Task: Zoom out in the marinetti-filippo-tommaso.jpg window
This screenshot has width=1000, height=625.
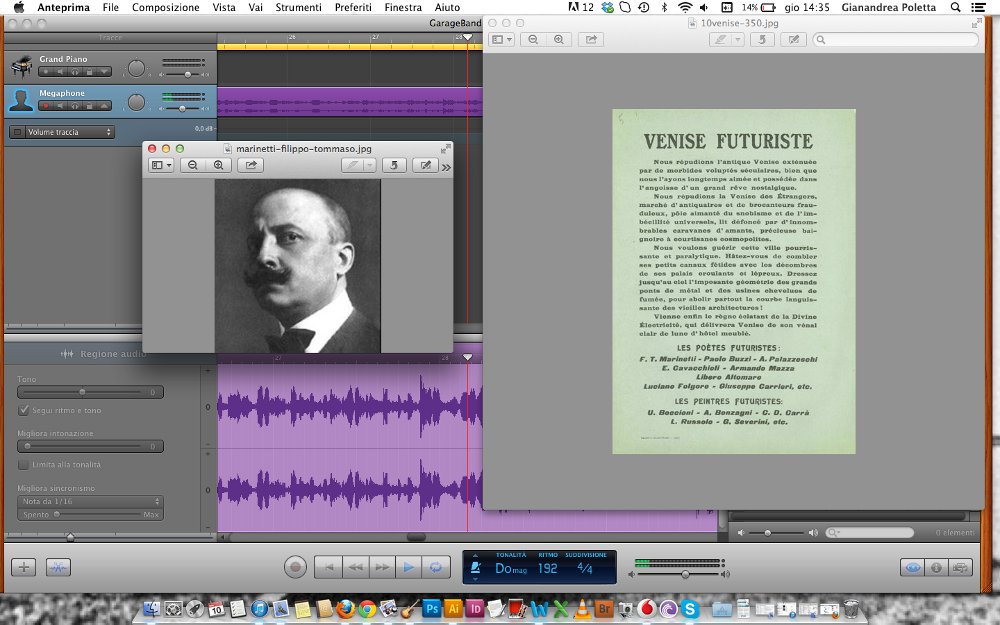Action: pos(193,165)
